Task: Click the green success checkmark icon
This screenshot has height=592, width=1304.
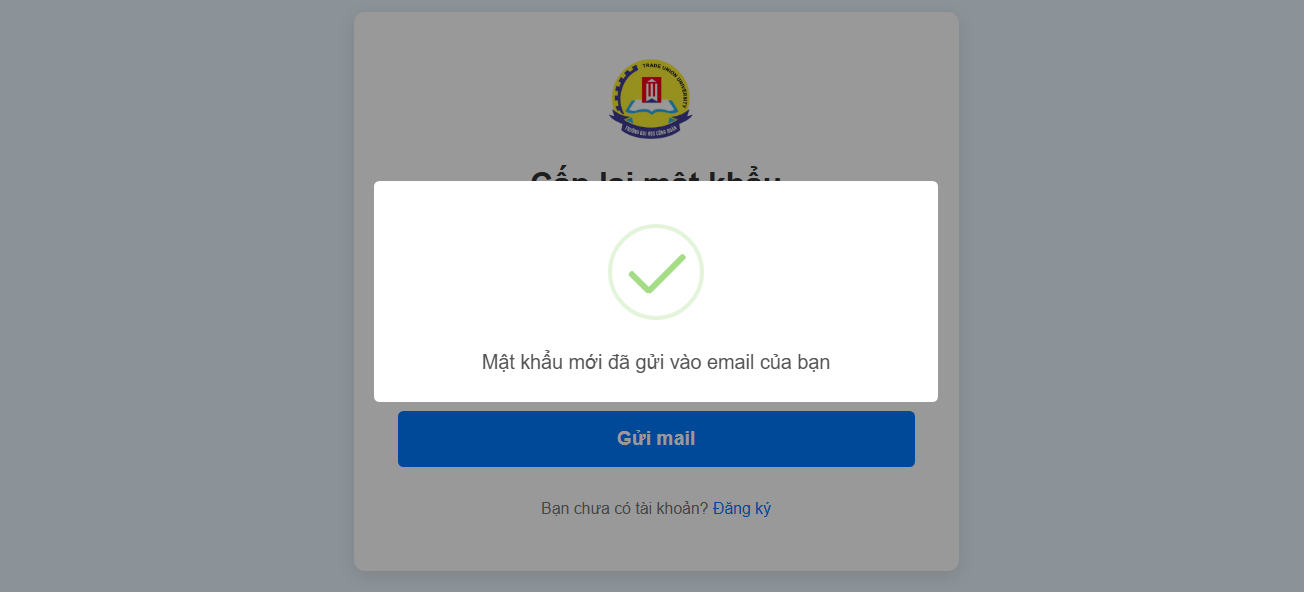Action: [x=656, y=273]
